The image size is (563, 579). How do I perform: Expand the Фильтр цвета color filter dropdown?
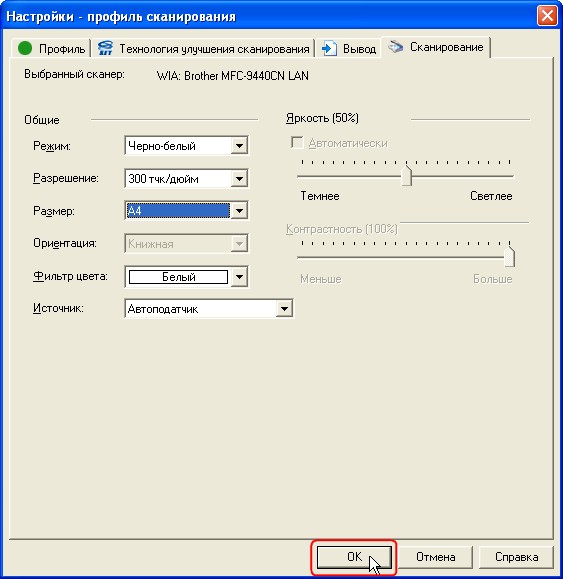(x=239, y=277)
